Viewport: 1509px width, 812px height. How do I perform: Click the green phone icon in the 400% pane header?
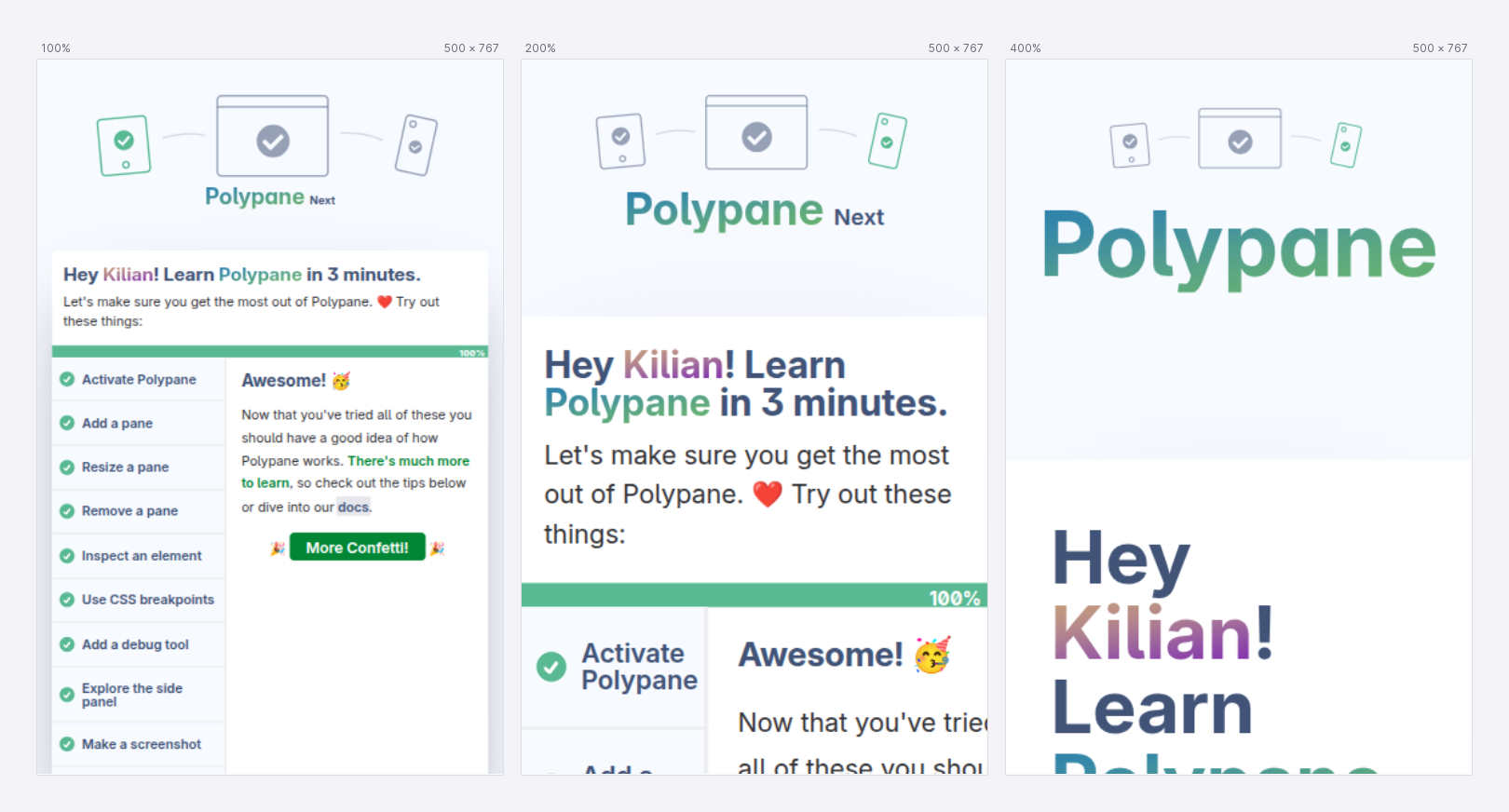click(x=1346, y=145)
